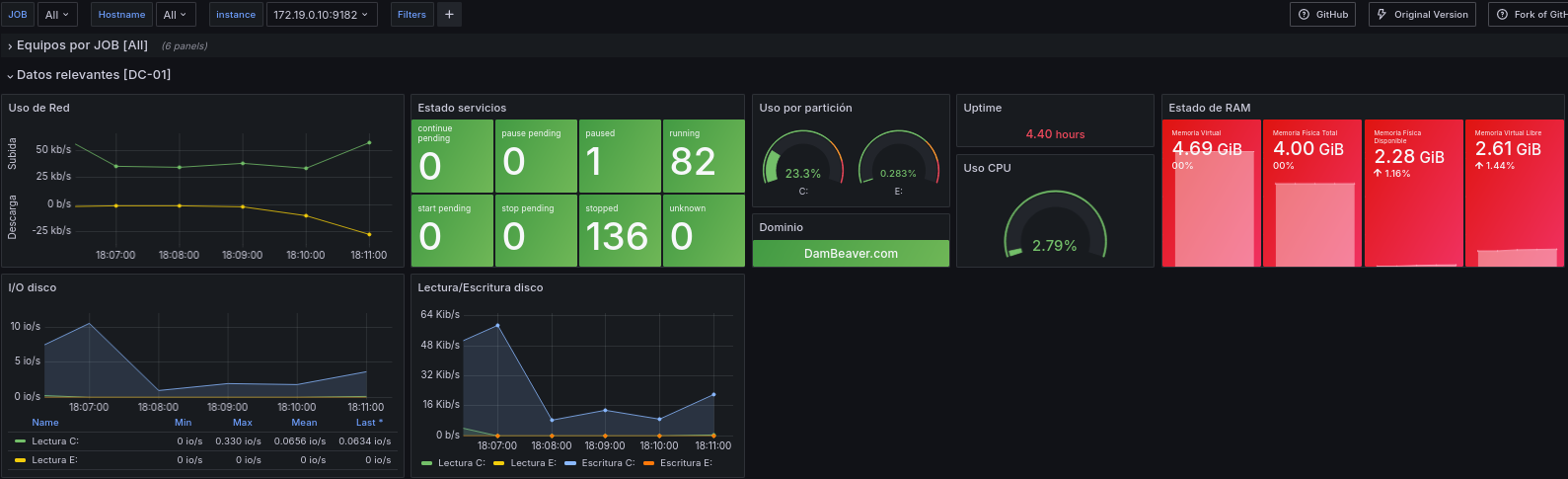Toggle Lectura E: series in I/O legend
Image resolution: width=1568 pixels, height=479 pixels.
point(54,460)
